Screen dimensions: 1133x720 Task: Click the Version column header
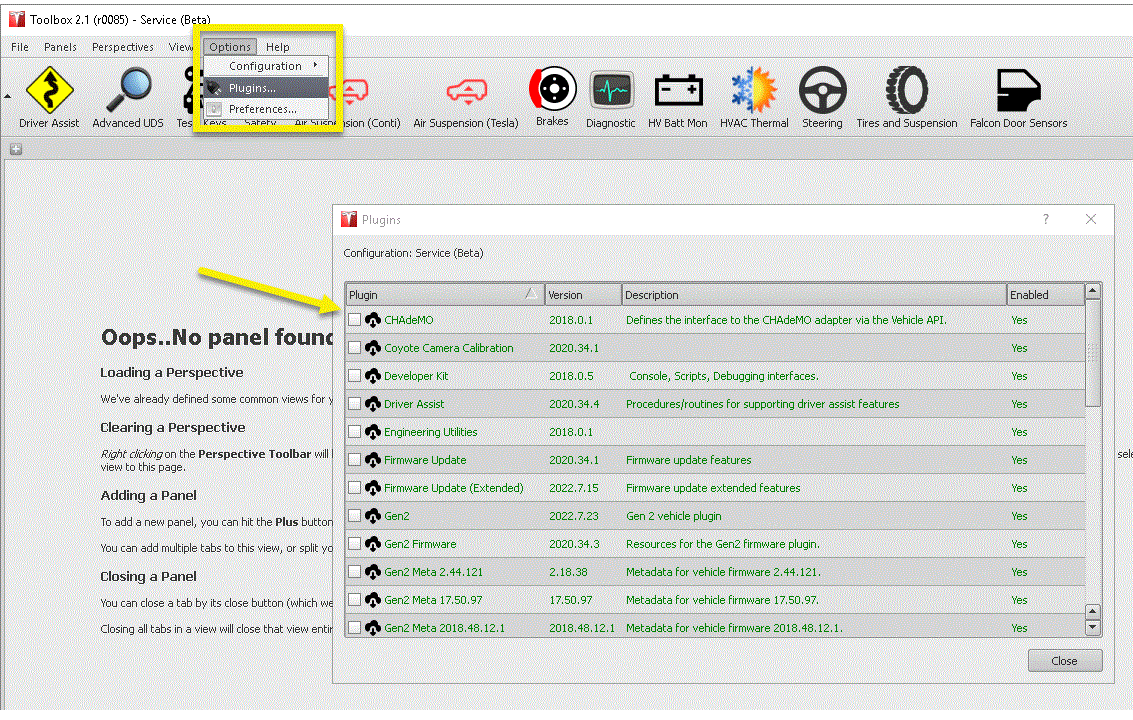pyautogui.click(x=583, y=295)
